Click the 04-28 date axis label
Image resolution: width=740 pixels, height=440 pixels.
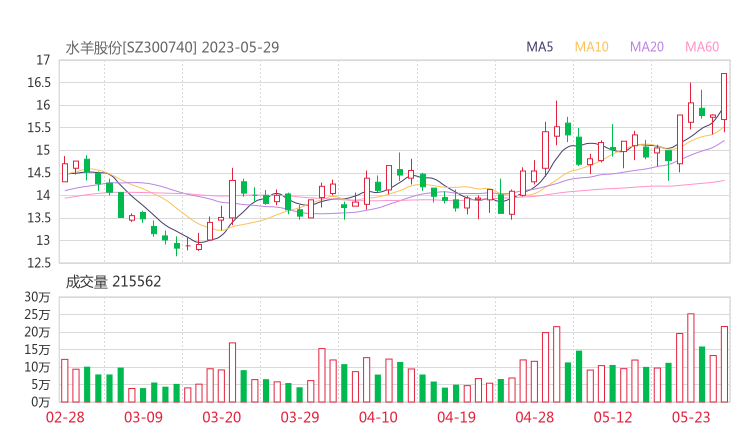pyautogui.click(x=535, y=417)
